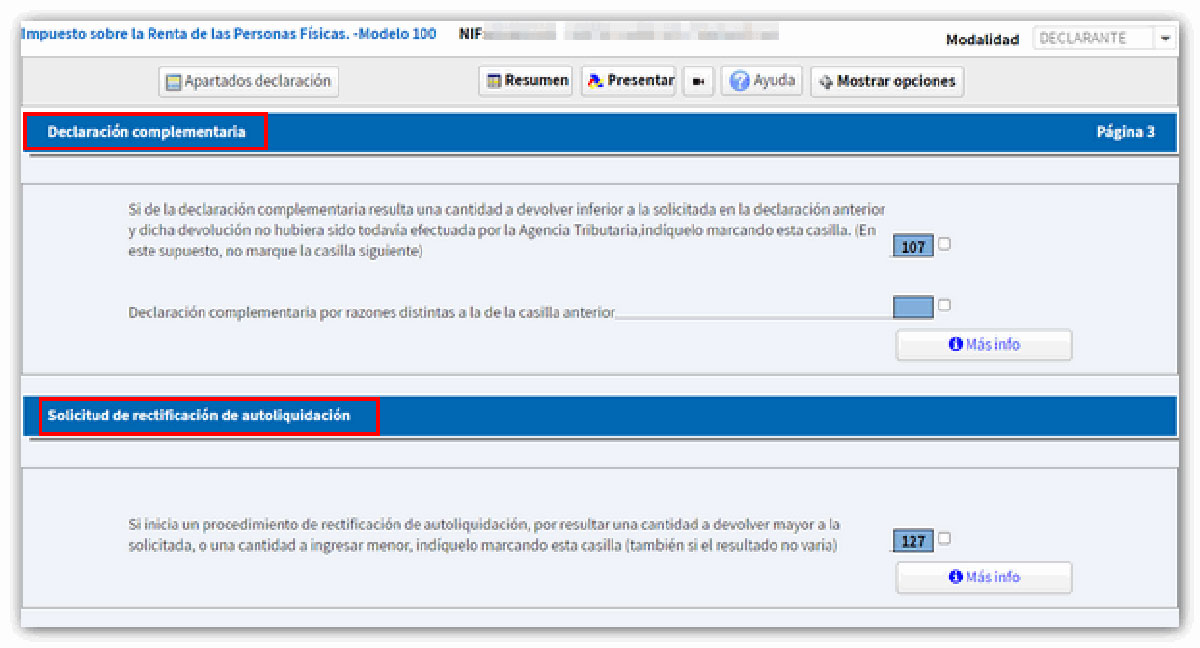The height and width of the screenshot is (648, 1200).
Task: Click the Presentar submit icon
Action: click(597, 80)
